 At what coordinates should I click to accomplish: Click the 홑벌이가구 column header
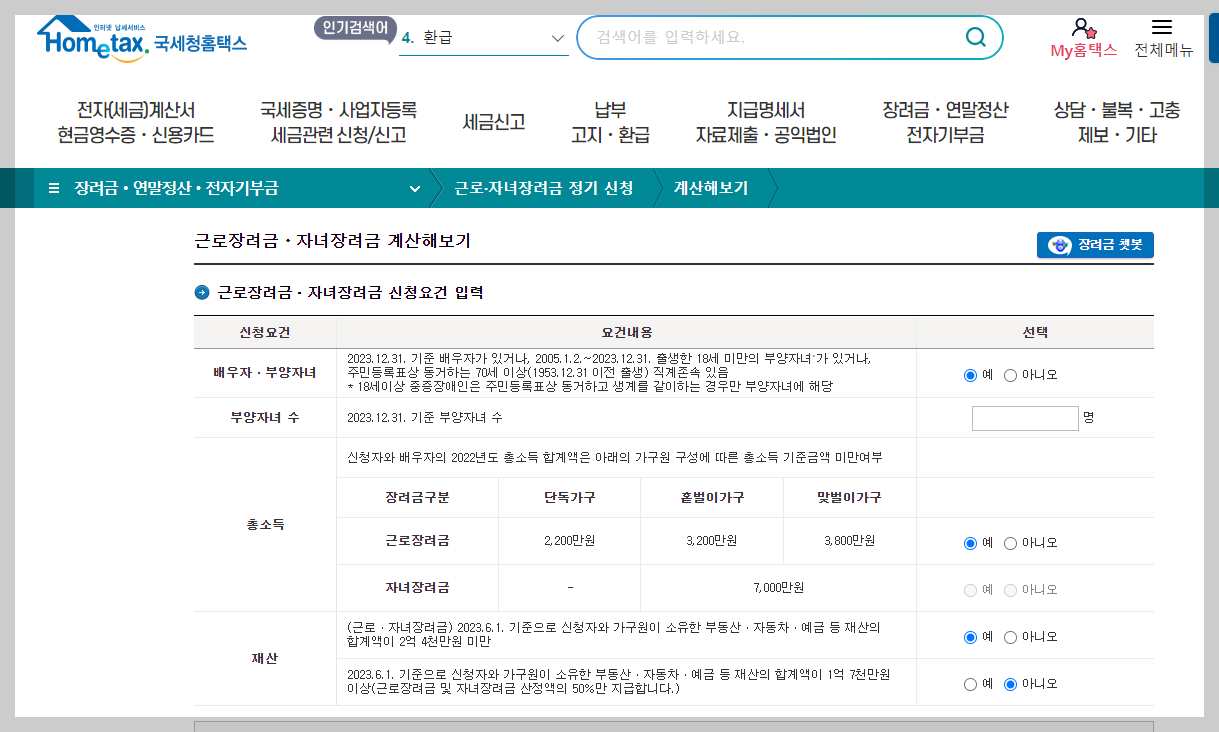click(712, 497)
